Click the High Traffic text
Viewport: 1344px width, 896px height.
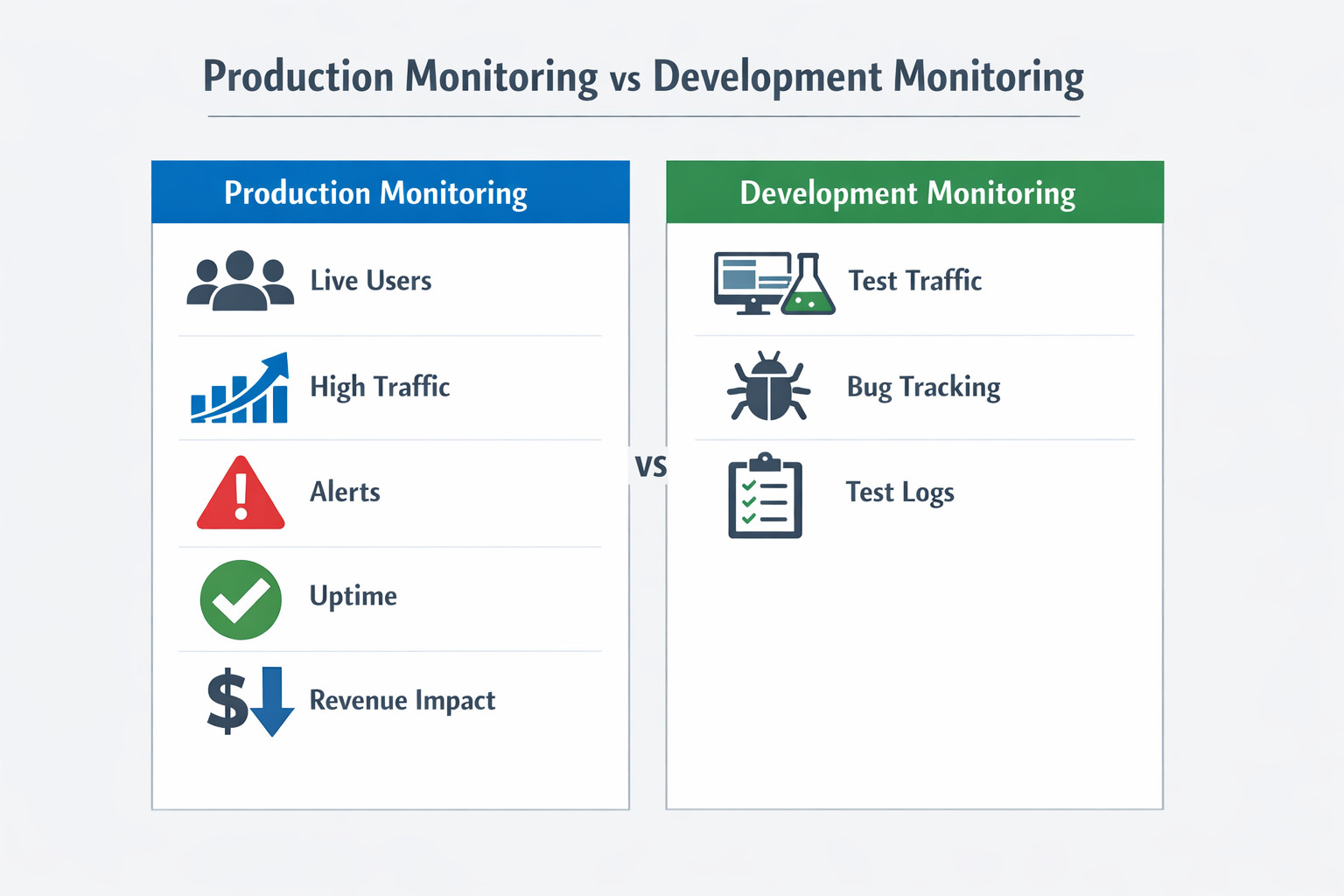click(x=380, y=387)
